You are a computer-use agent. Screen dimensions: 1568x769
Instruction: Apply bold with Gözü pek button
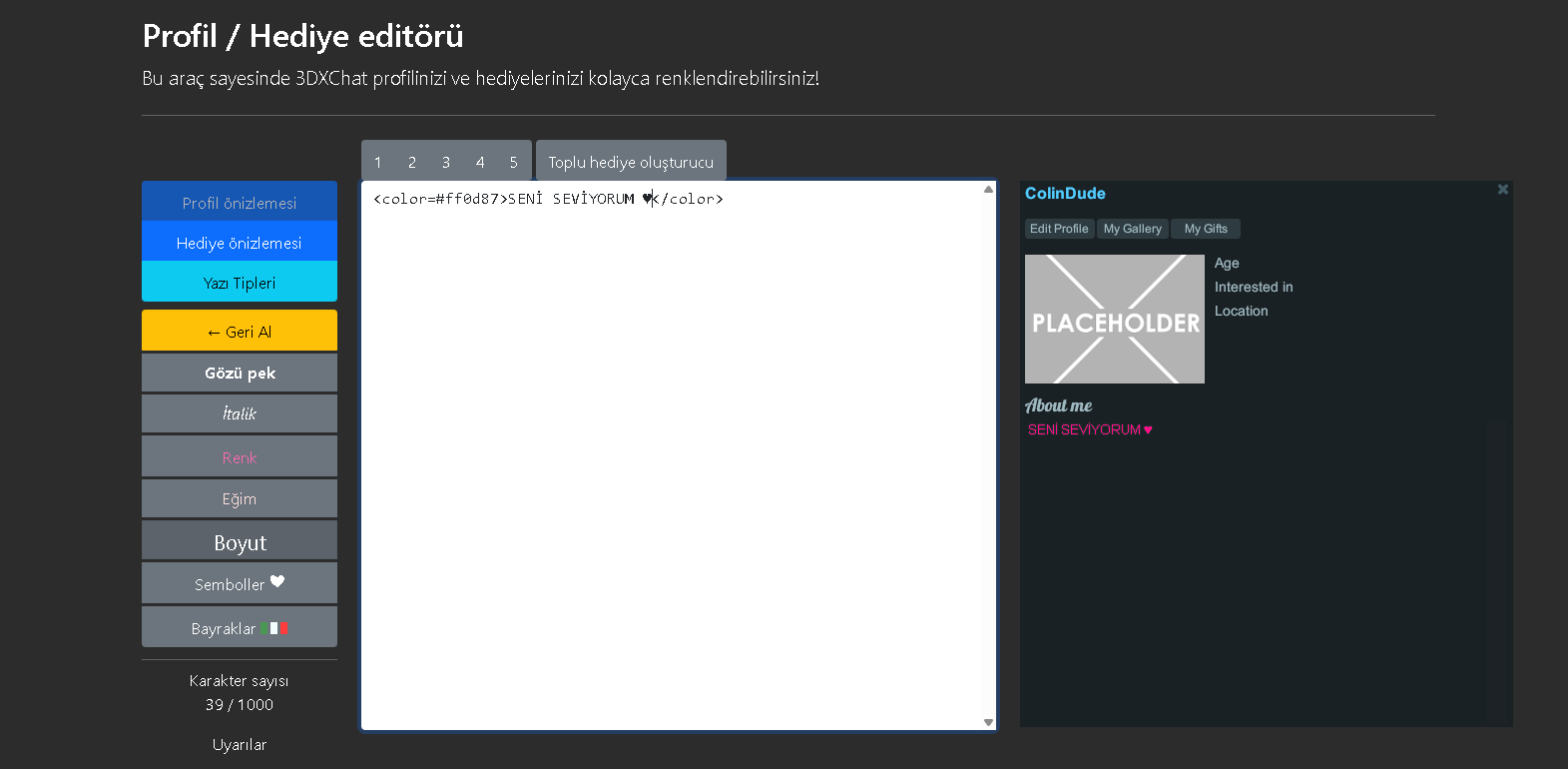(x=240, y=373)
